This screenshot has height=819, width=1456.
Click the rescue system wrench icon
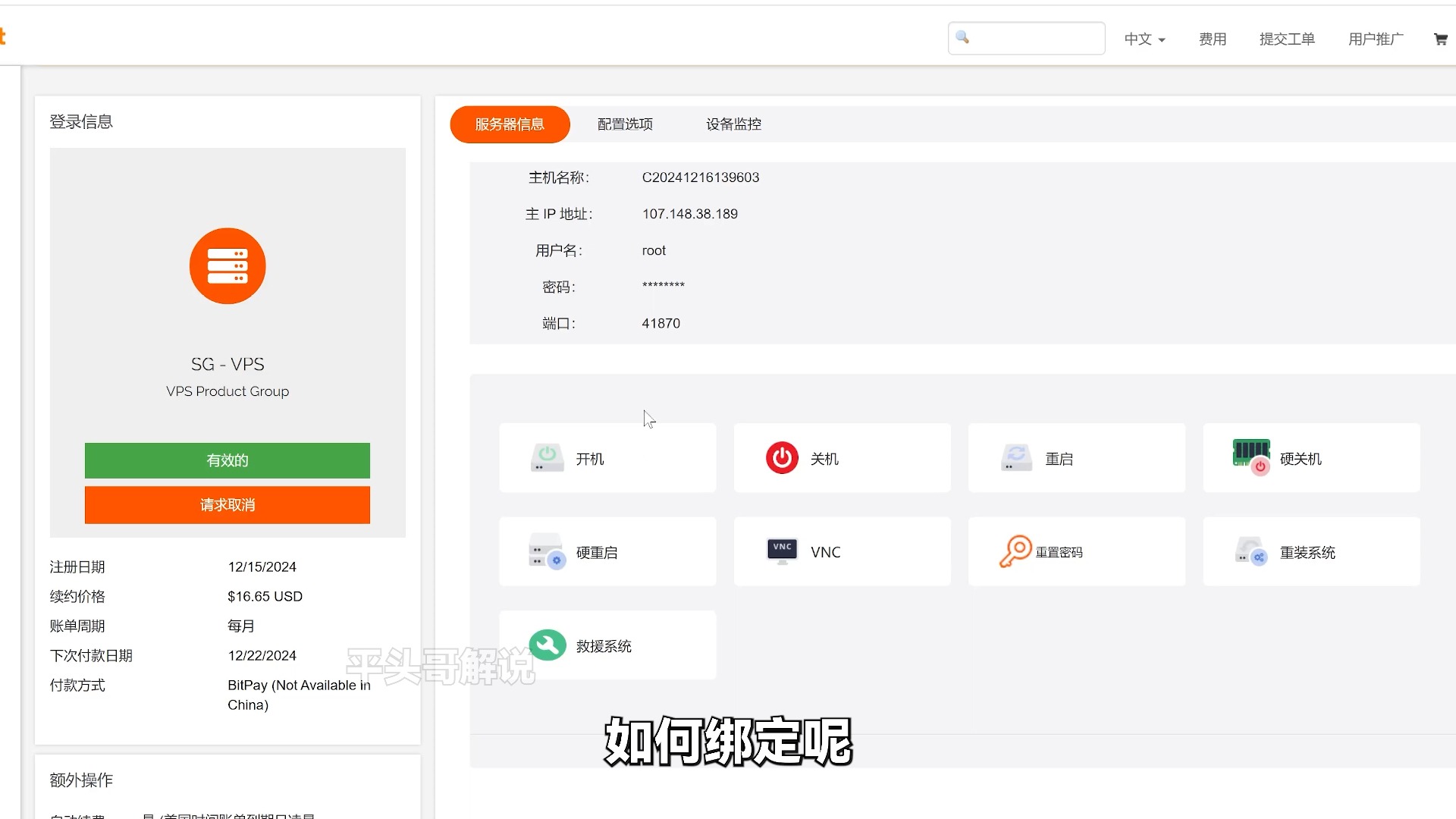[x=548, y=645]
